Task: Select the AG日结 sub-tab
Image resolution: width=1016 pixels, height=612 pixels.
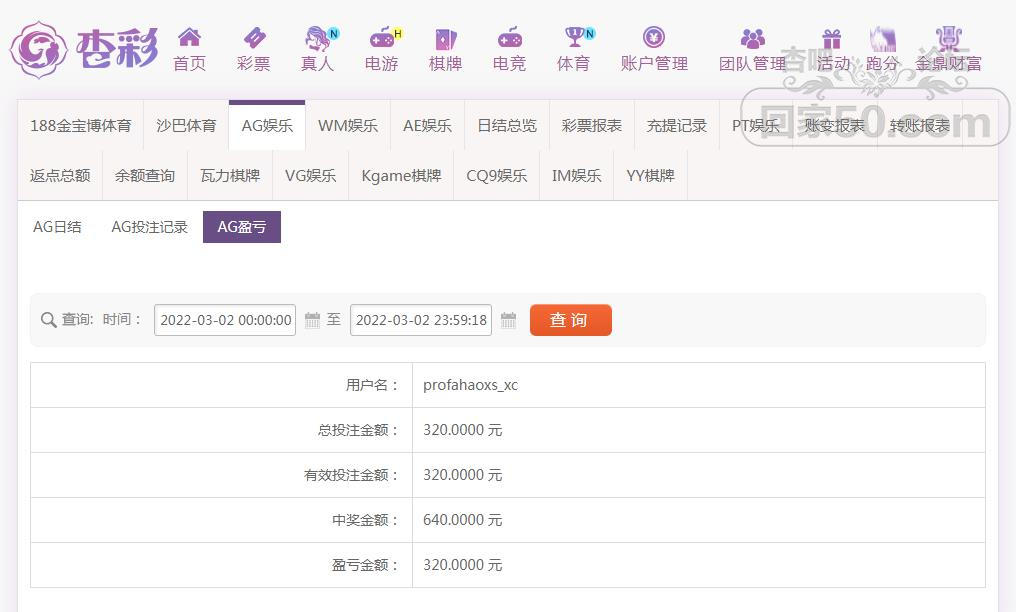Action: click(57, 227)
